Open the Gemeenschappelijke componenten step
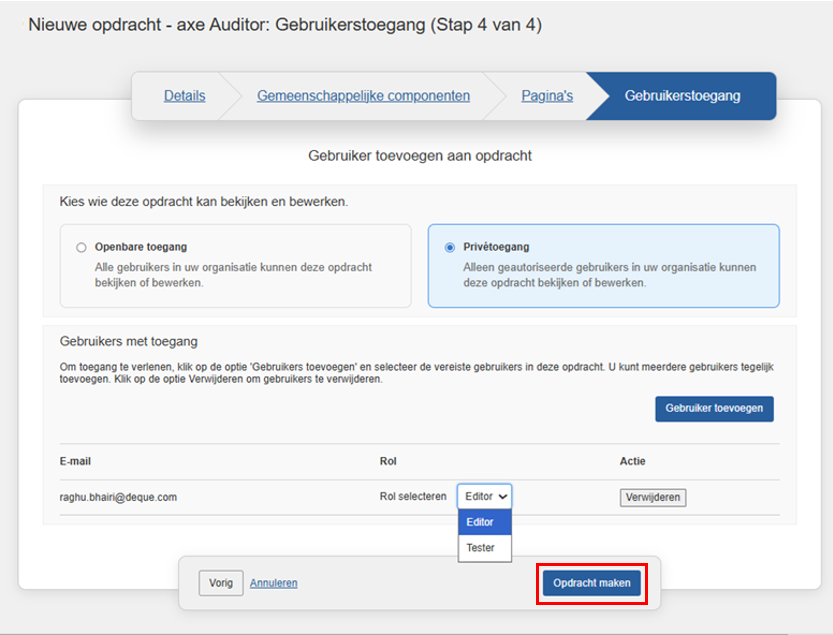 click(x=363, y=96)
